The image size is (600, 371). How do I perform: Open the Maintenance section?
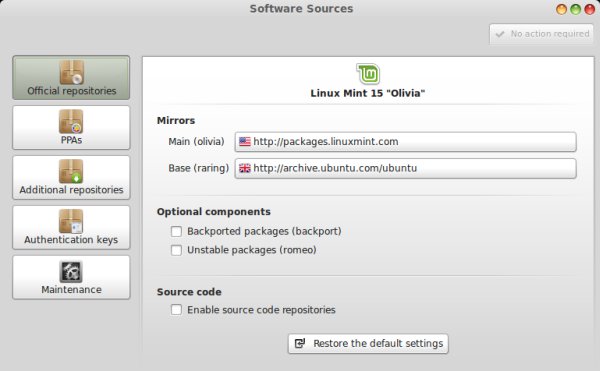pyautogui.click(x=71, y=277)
